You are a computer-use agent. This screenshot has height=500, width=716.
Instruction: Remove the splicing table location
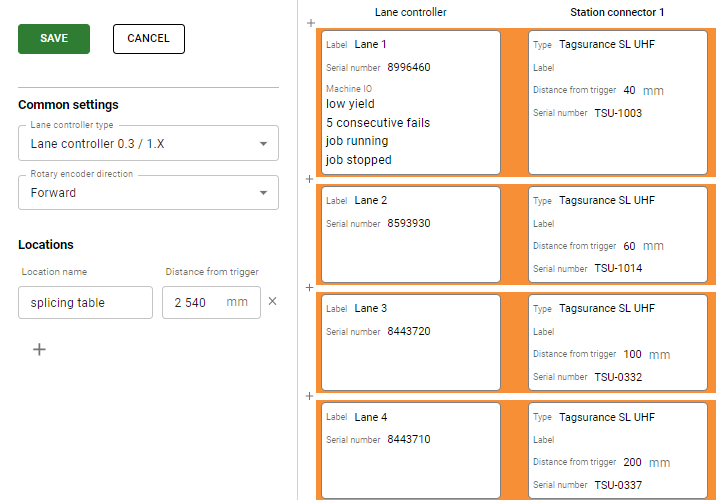[x=273, y=301]
